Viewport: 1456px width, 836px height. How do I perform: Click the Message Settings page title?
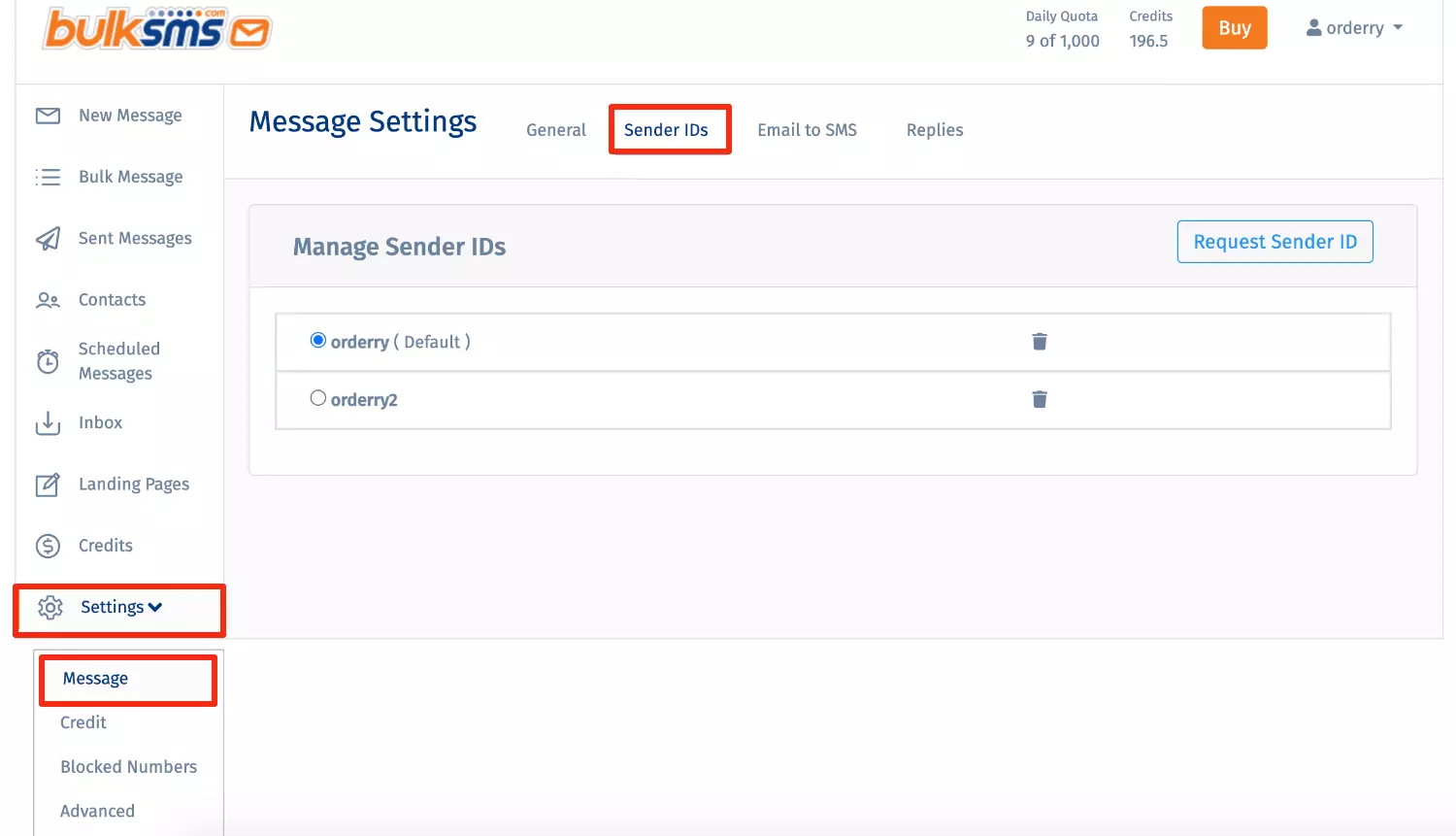[x=363, y=121]
